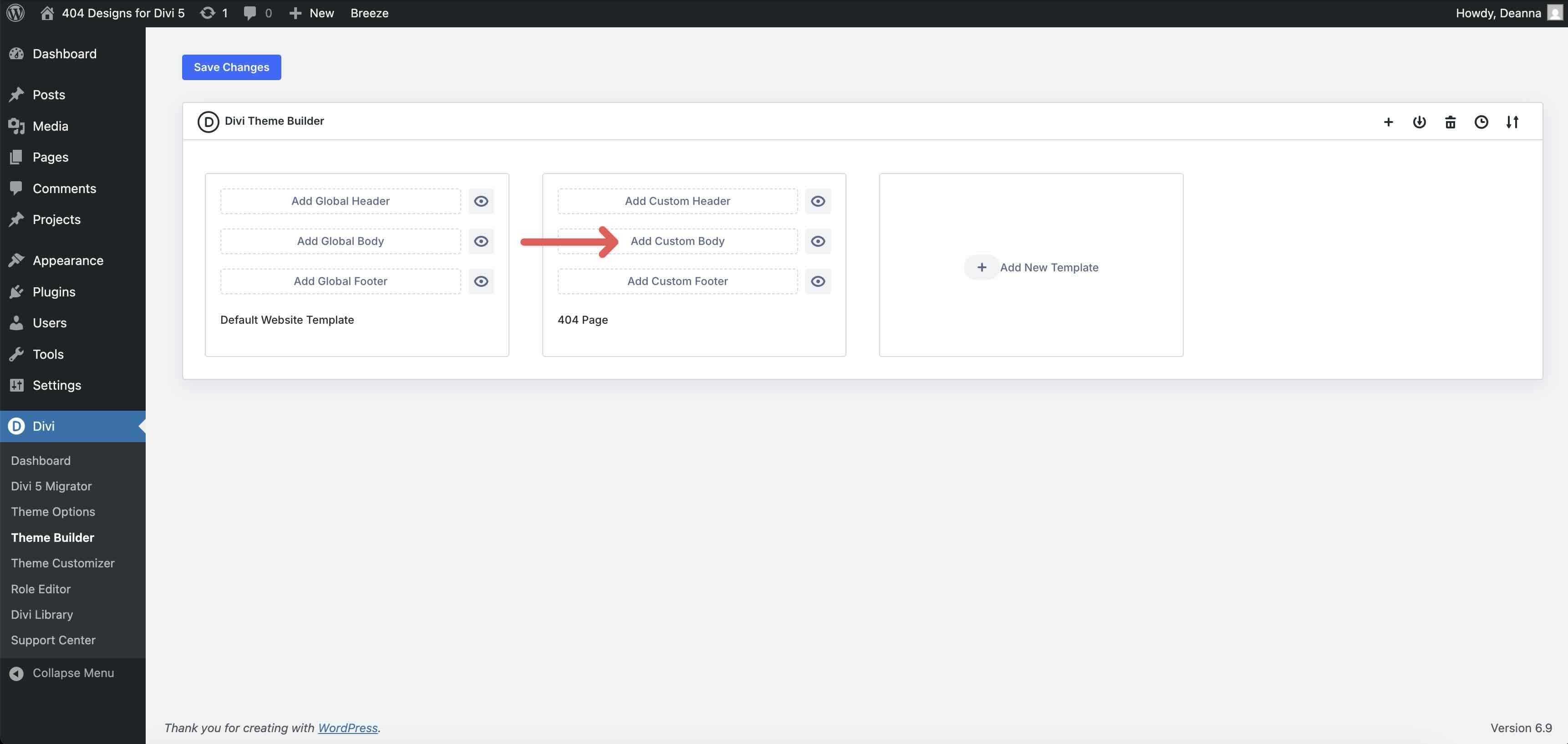The height and width of the screenshot is (744, 1568).
Task: Toggle visibility of Custom Body
Action: 818,241
